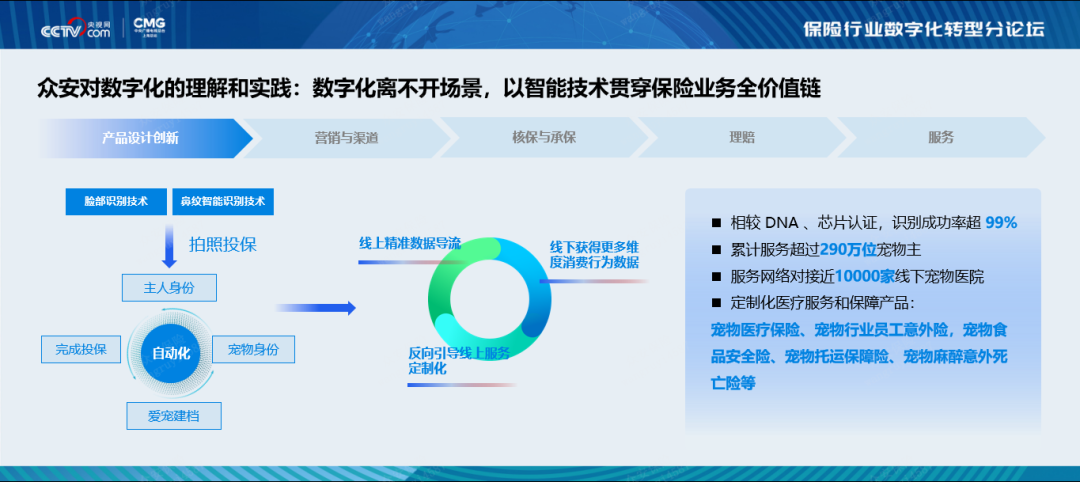Click the 拍照投保 label
The height and width of the screenshot is (482, 1080).
point(223,244)
